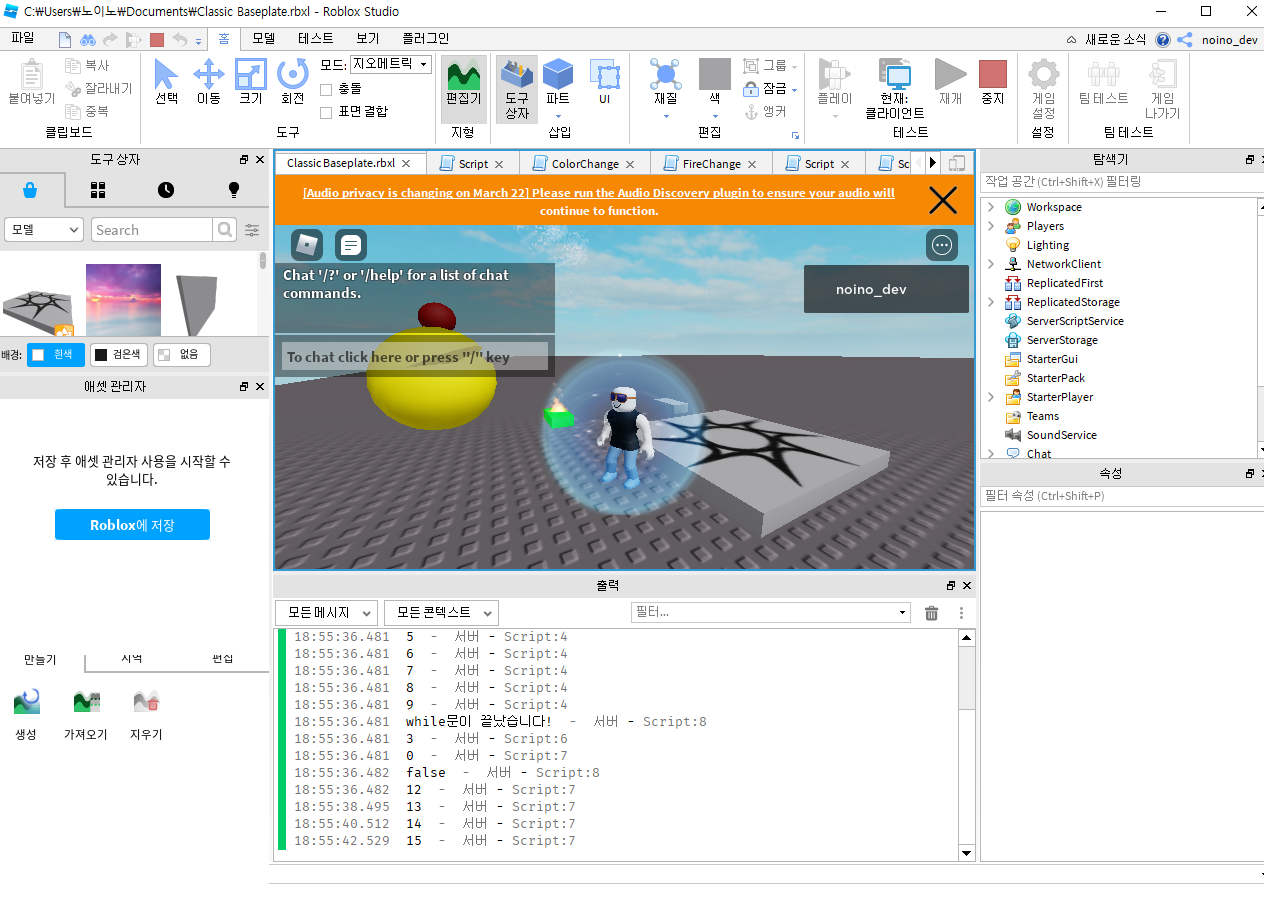
Task: Click the output 필터 filter field
Action: 771,612
